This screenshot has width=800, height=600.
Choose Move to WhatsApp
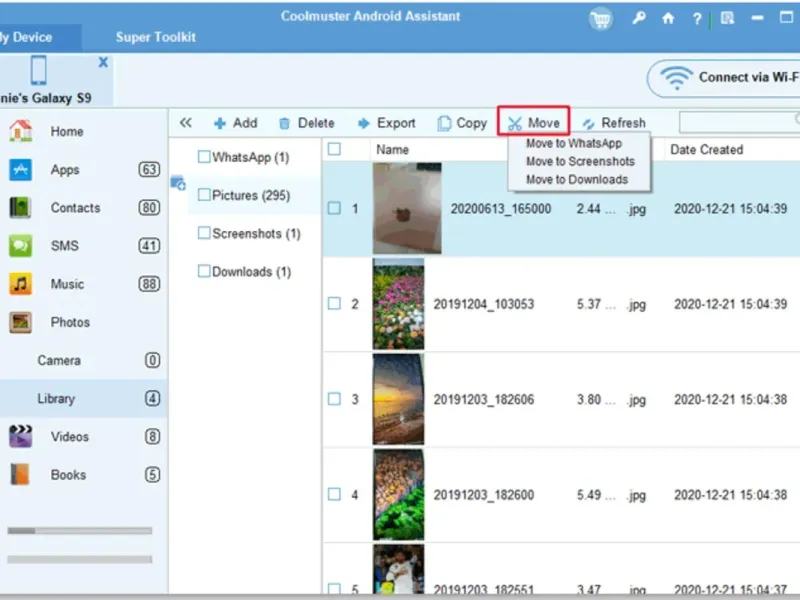[x=574, y=143]
